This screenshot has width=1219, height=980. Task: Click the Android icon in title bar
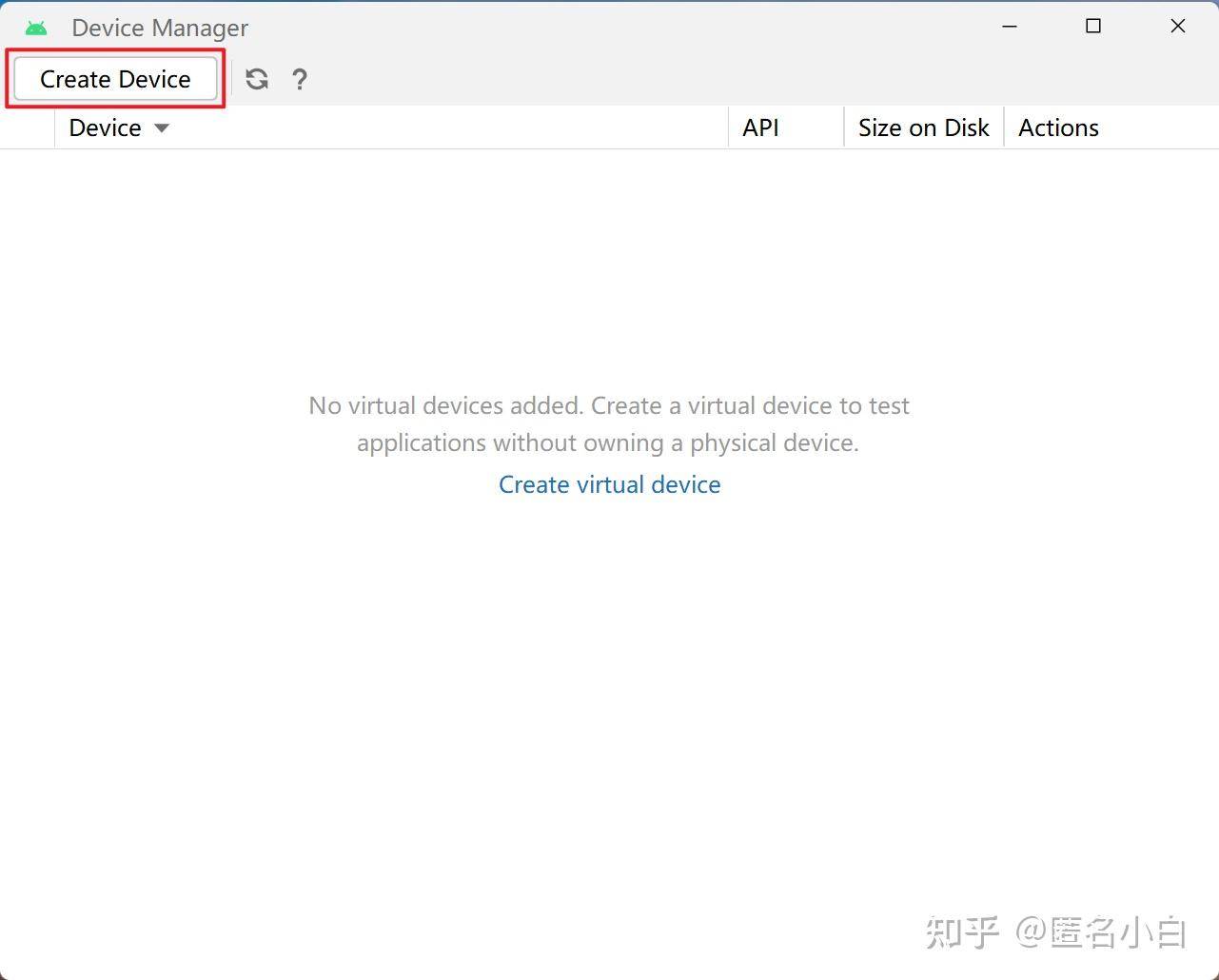(x=36, y=28)
